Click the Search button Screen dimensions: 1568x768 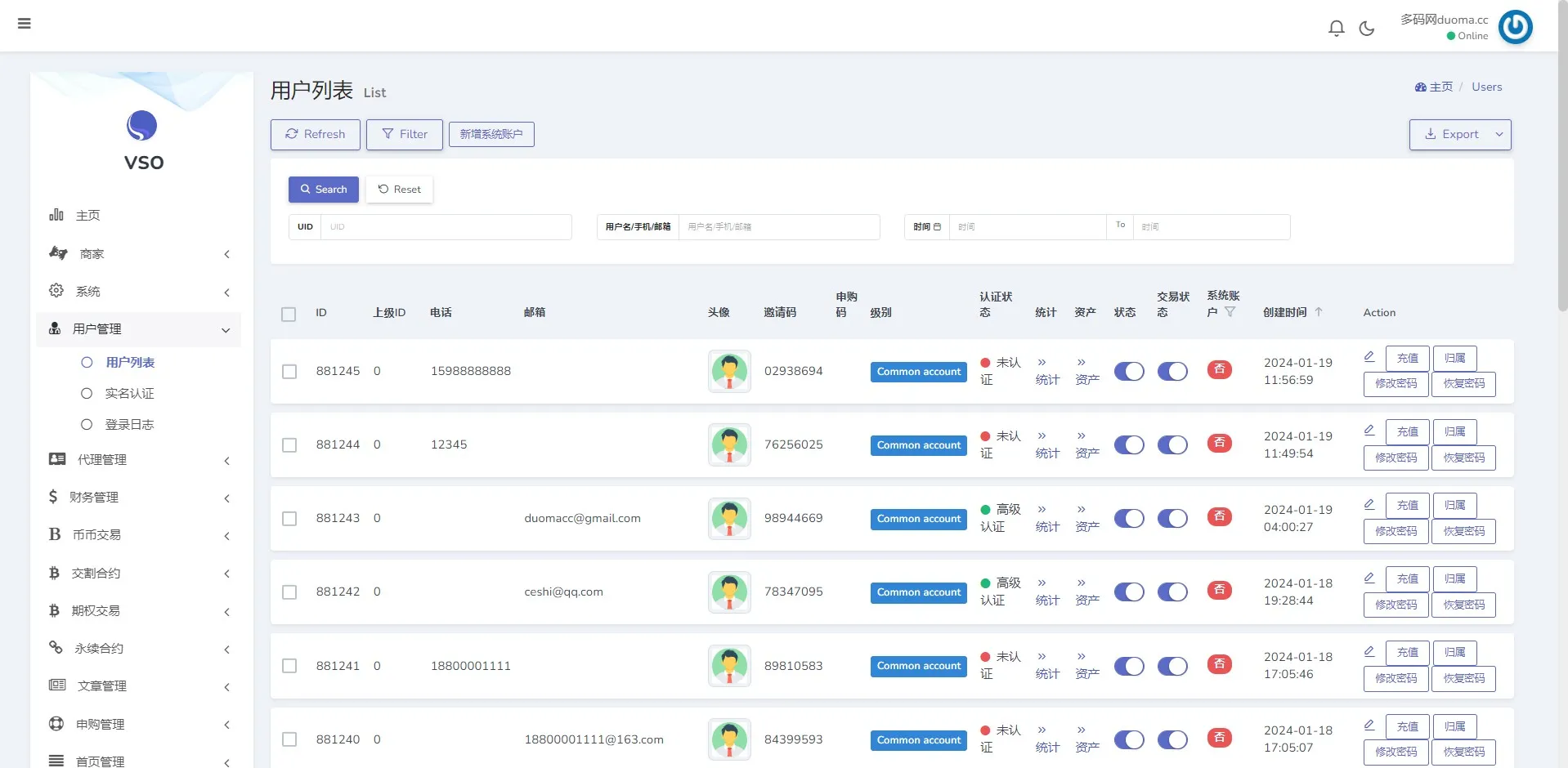tap(324, 190)
